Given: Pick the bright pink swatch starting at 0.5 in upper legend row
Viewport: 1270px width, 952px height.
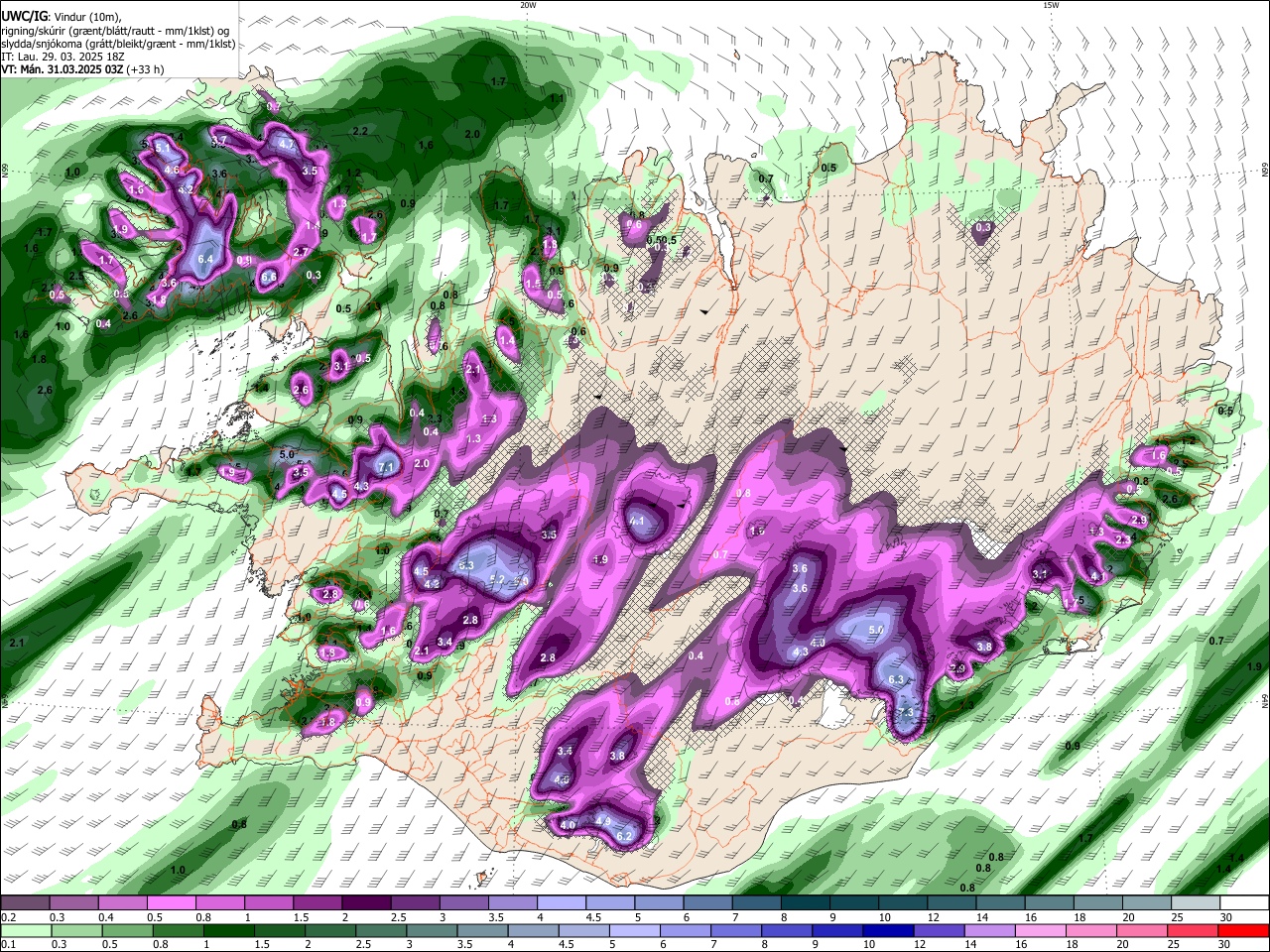Looking at the screenshot, I should (x=171, y=903).
